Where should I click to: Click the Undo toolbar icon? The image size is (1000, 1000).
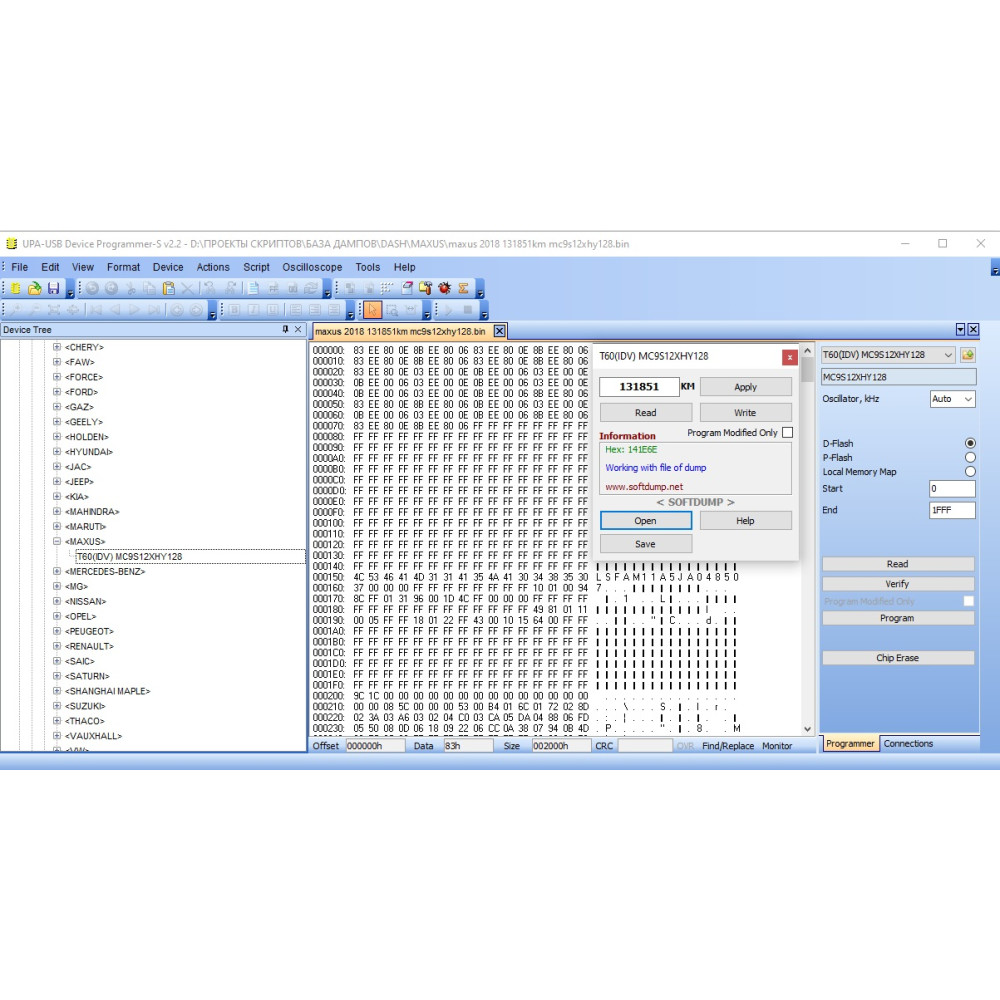[92, 288]
